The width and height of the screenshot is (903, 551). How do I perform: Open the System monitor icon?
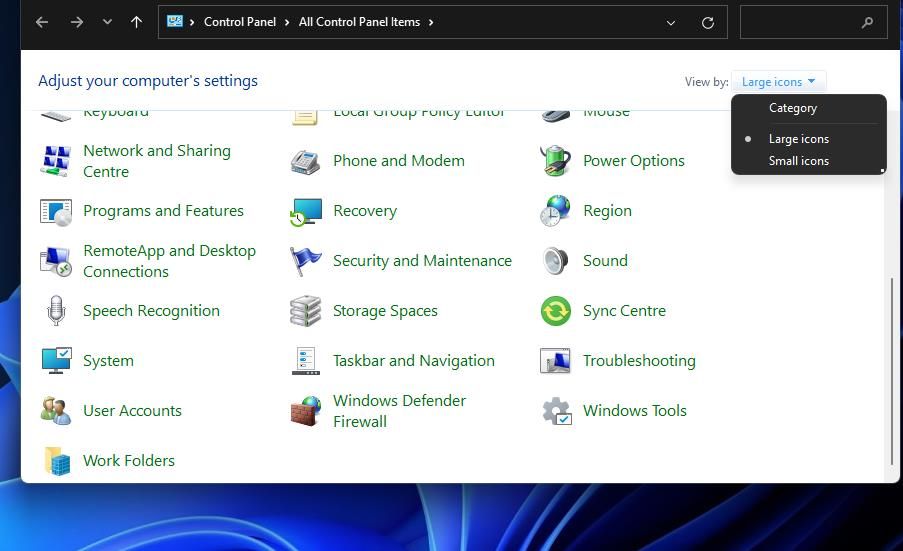click(56, 361)
